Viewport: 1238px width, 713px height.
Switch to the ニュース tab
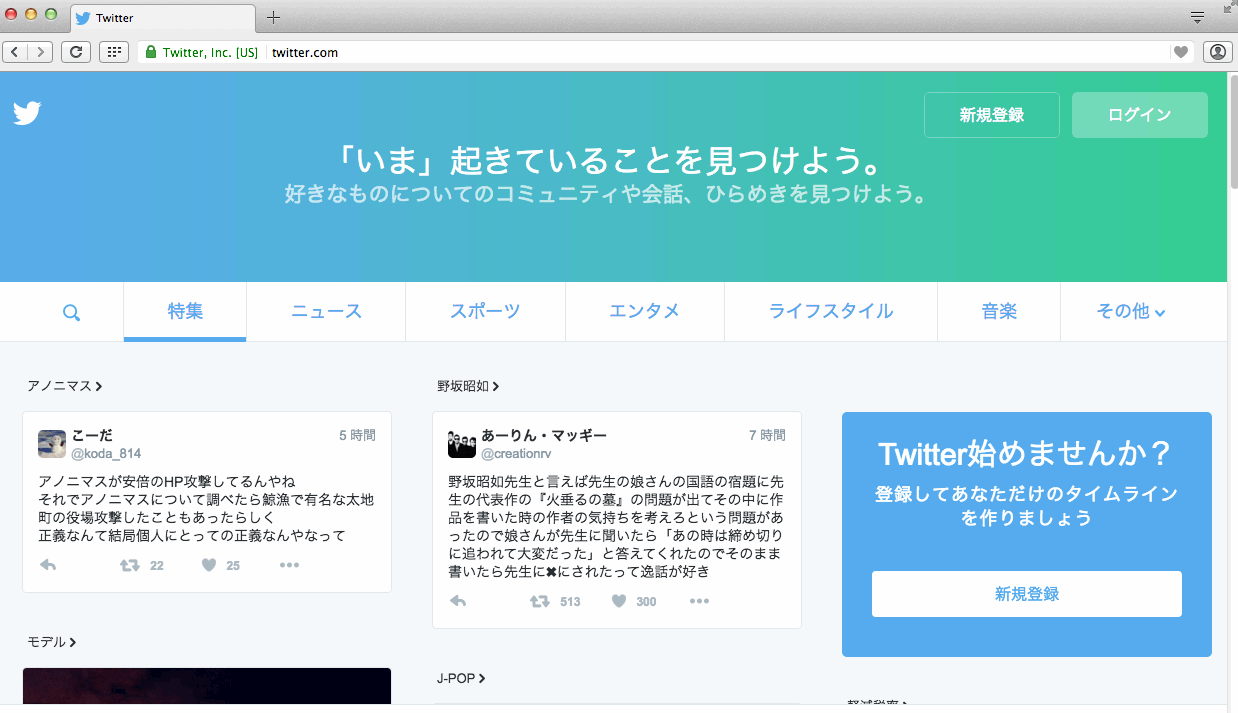pos(326,312)
